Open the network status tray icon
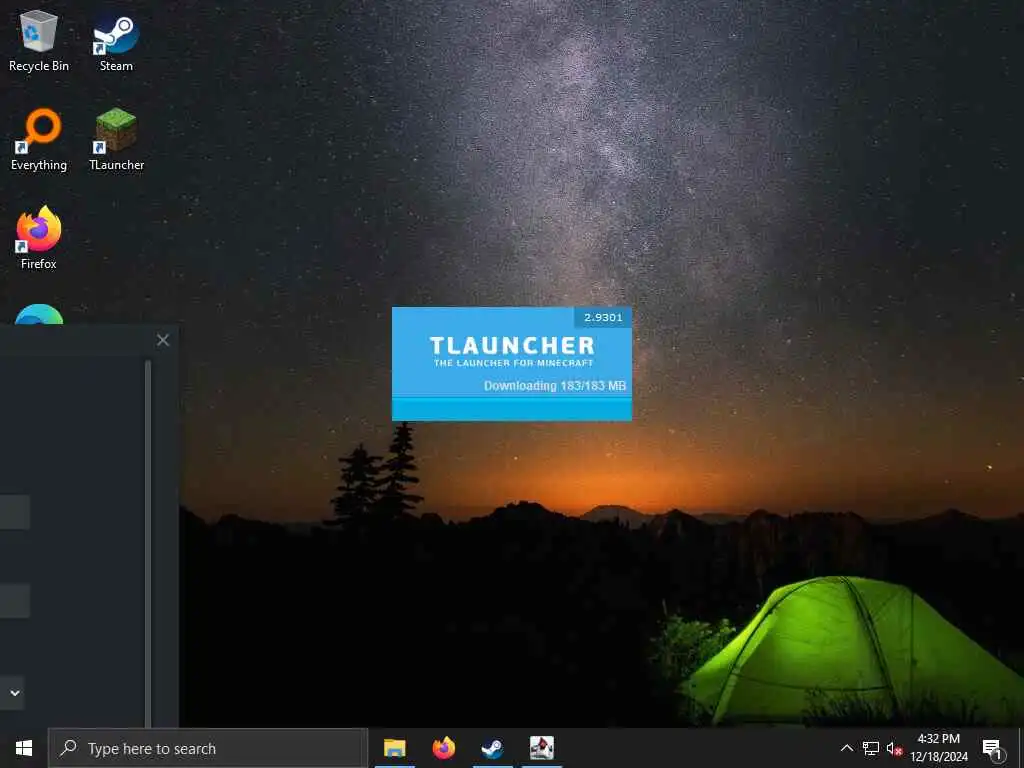 pyautogui.click(x=871, y=748)
